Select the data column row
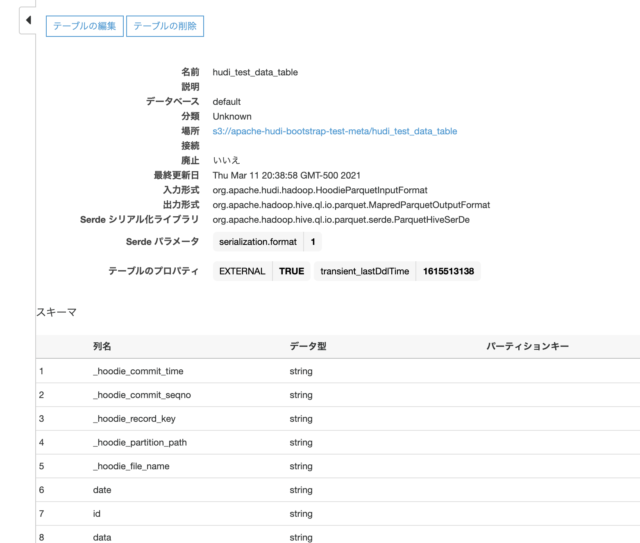640x543 pixels. click(x=338, y=535)
